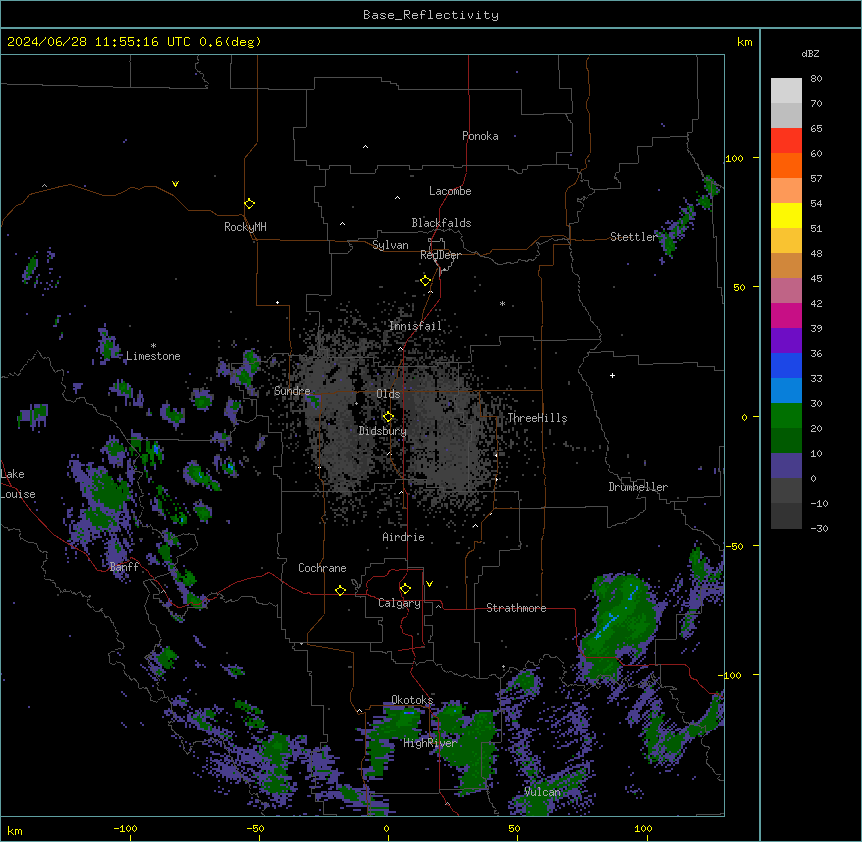Click the Drumheller label
This screenshot has width=862, height=842.
[x=638, y=487]
